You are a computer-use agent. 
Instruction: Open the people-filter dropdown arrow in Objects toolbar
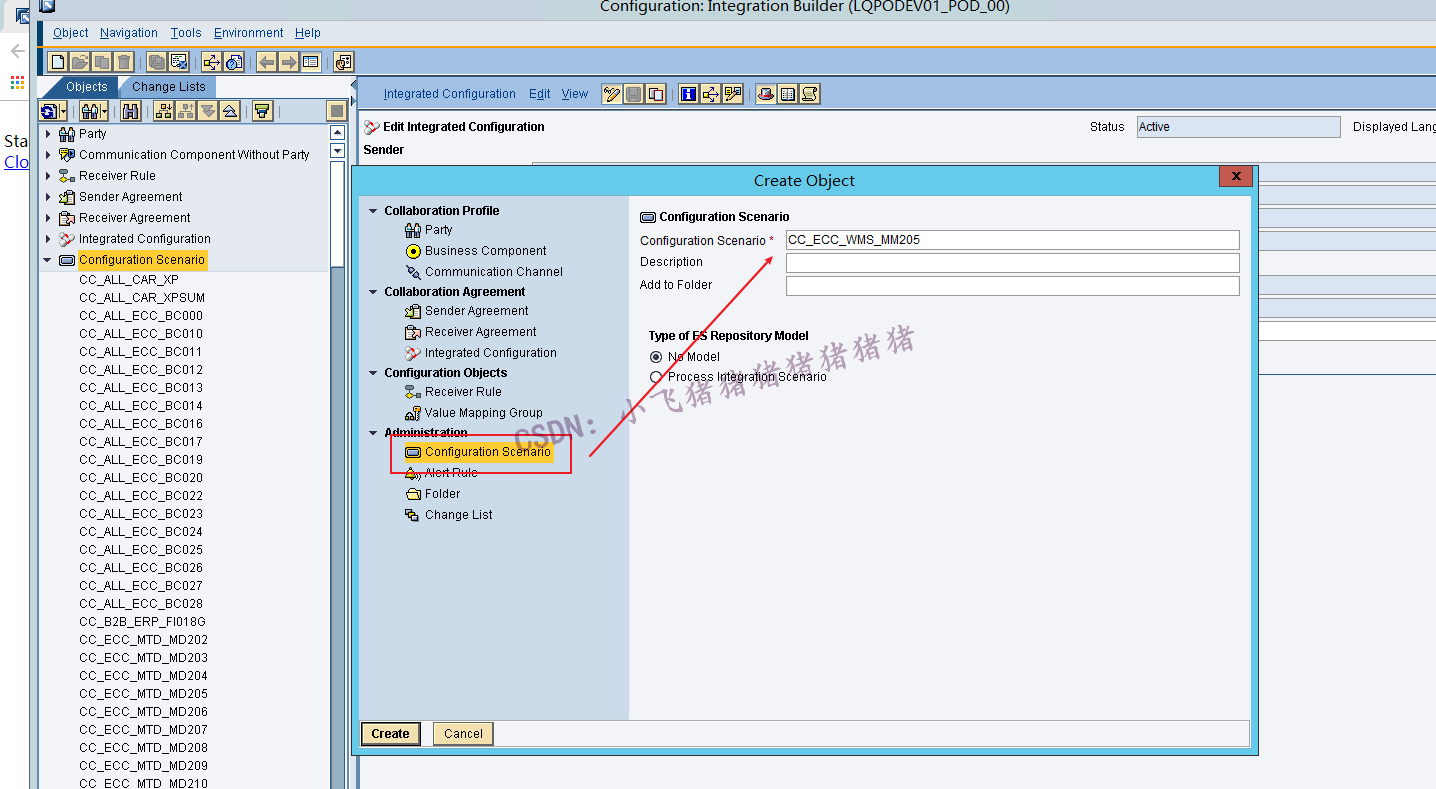click(x=104, y=111)
